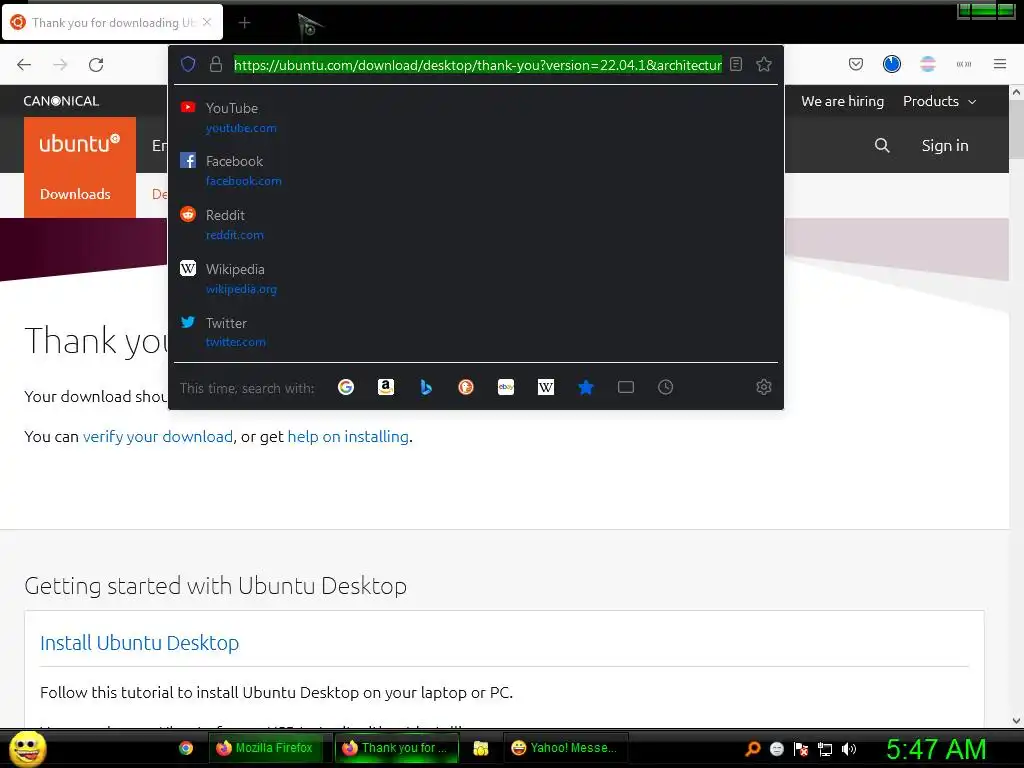
Task: Launch Chrome from taskbar
Action: [186, 748]
